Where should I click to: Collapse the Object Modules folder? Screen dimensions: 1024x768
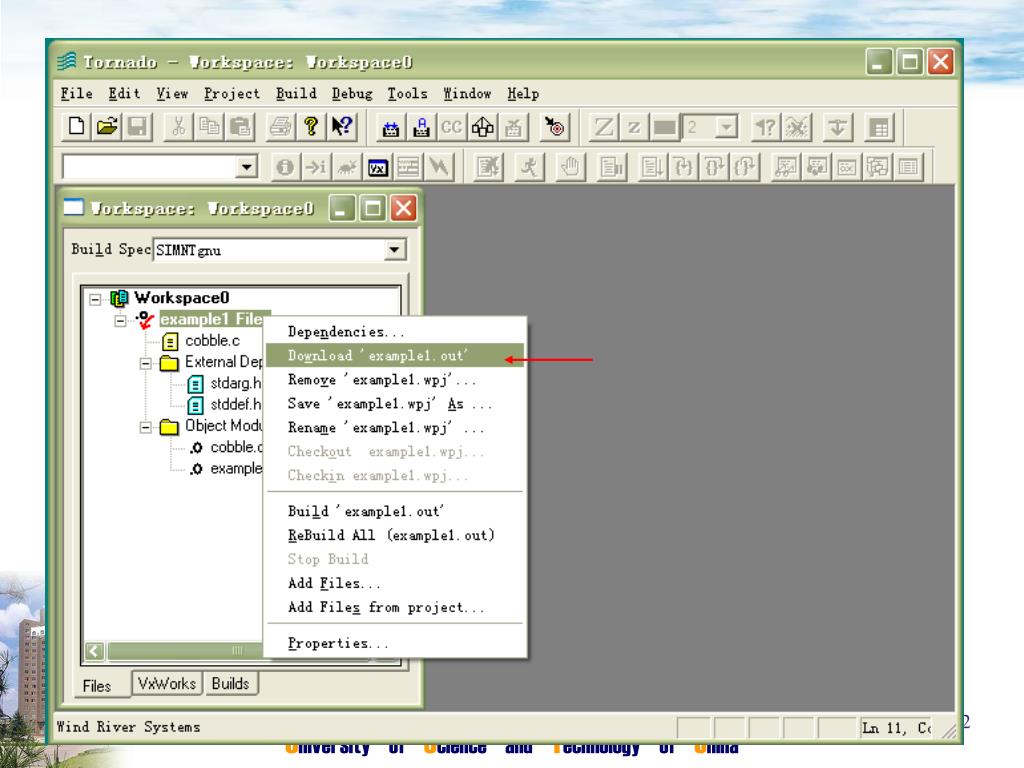pyautogui.click(x=146, y=428)
